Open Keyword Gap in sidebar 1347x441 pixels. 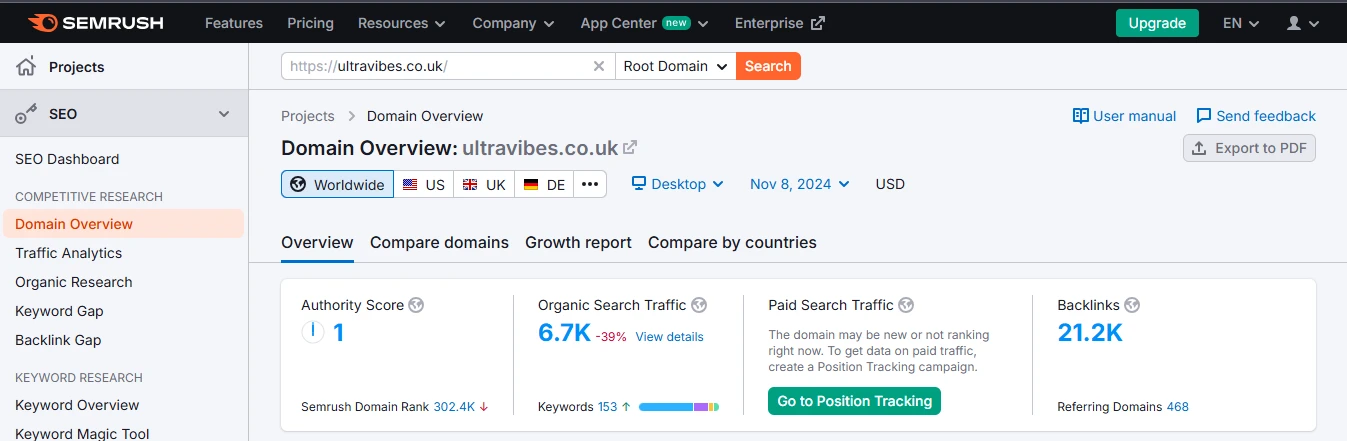59,311
